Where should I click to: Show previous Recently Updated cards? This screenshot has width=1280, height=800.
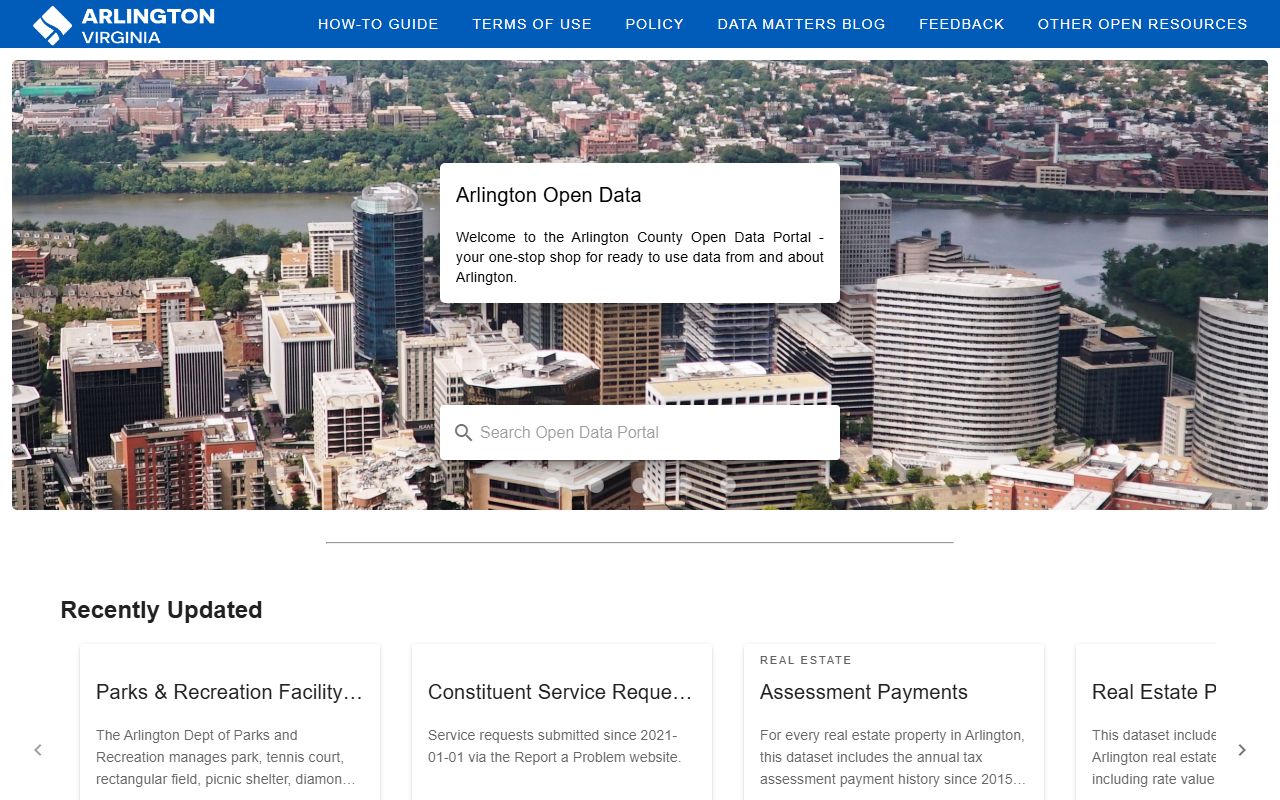[38, 750]
